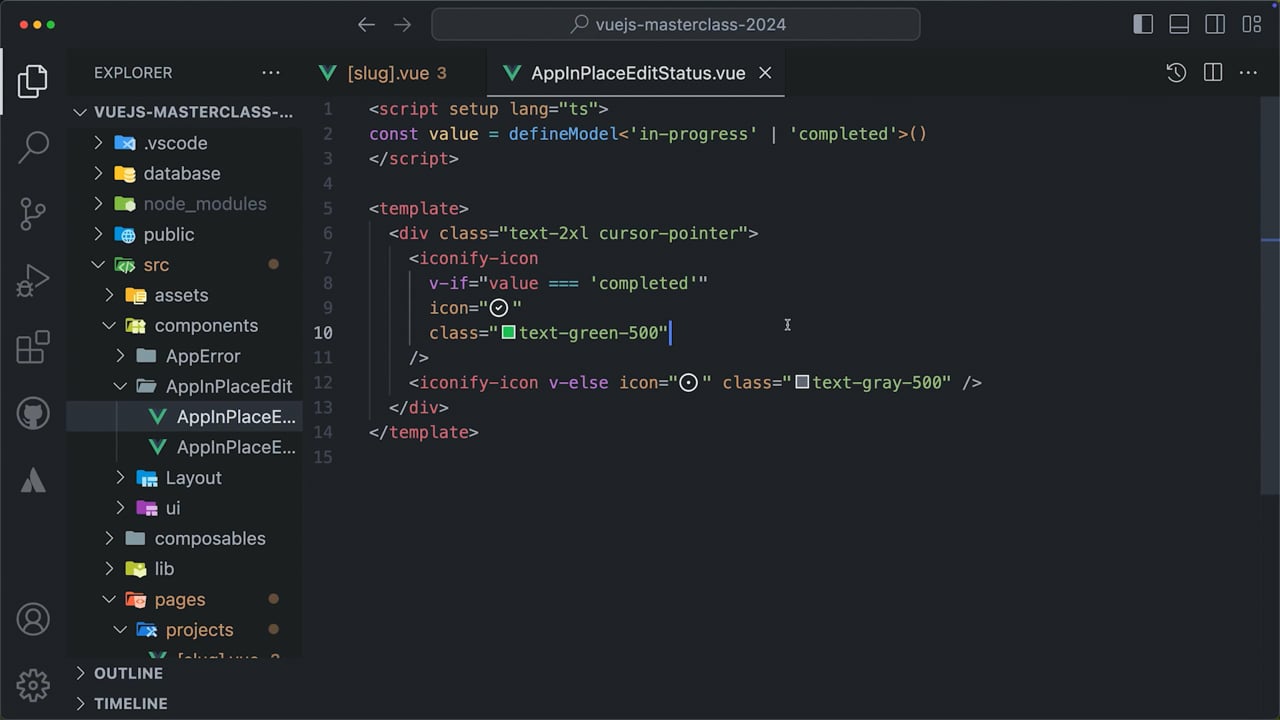Collapse the projects folder
The width and height of the screenshot is (1280, 720).
click(x=185, y=630)
